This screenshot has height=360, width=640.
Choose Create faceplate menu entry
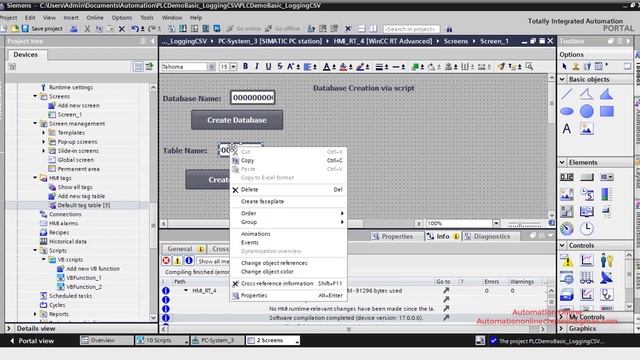tap(288, 201)
